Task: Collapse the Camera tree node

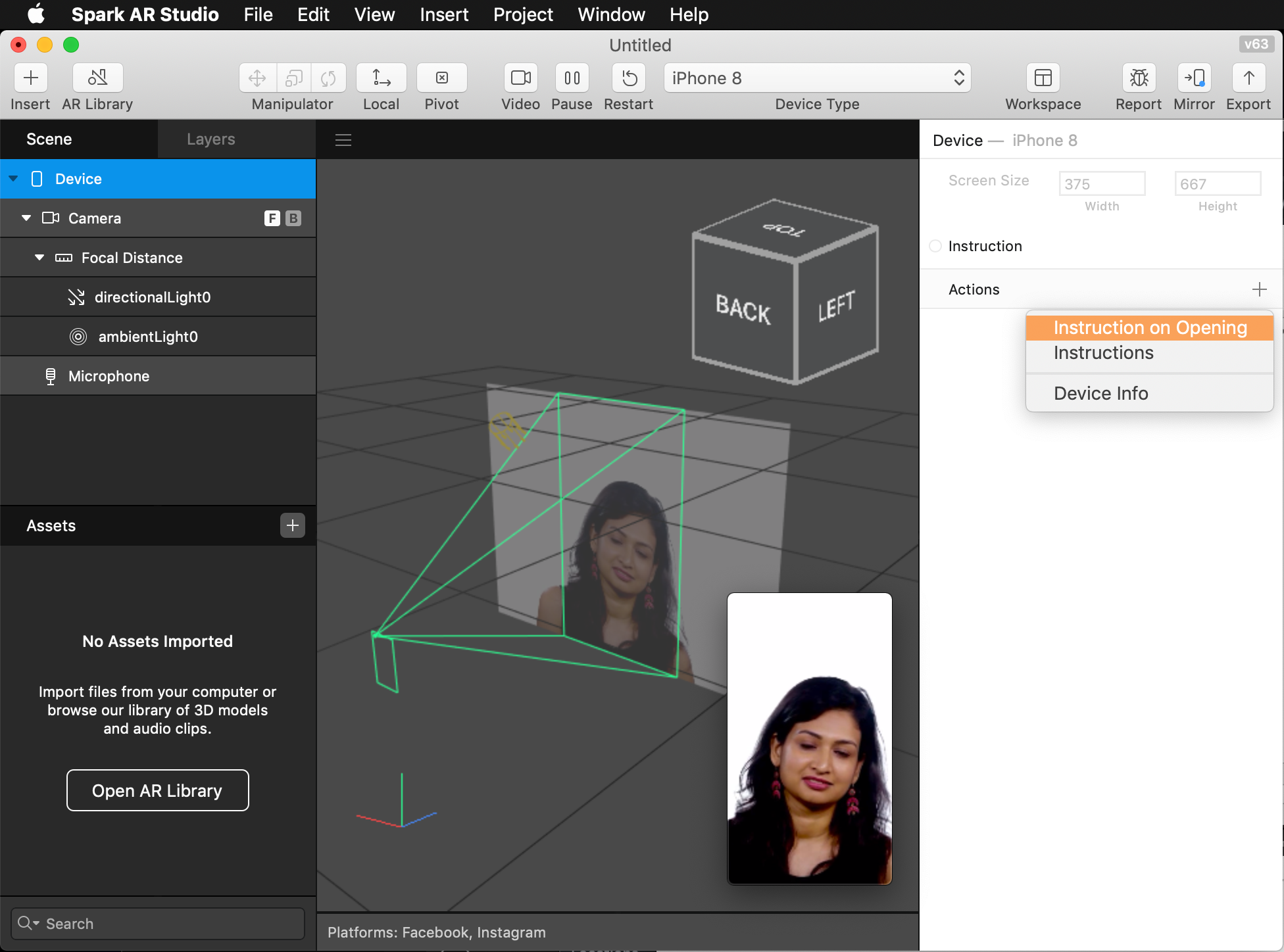Action: click(26, 218)
